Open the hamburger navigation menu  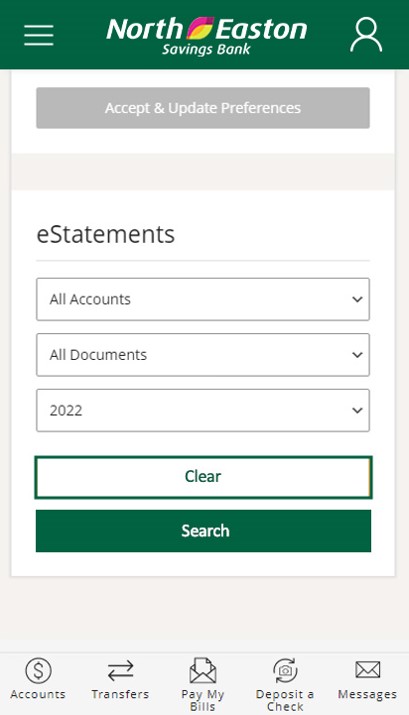click(39, 35)
